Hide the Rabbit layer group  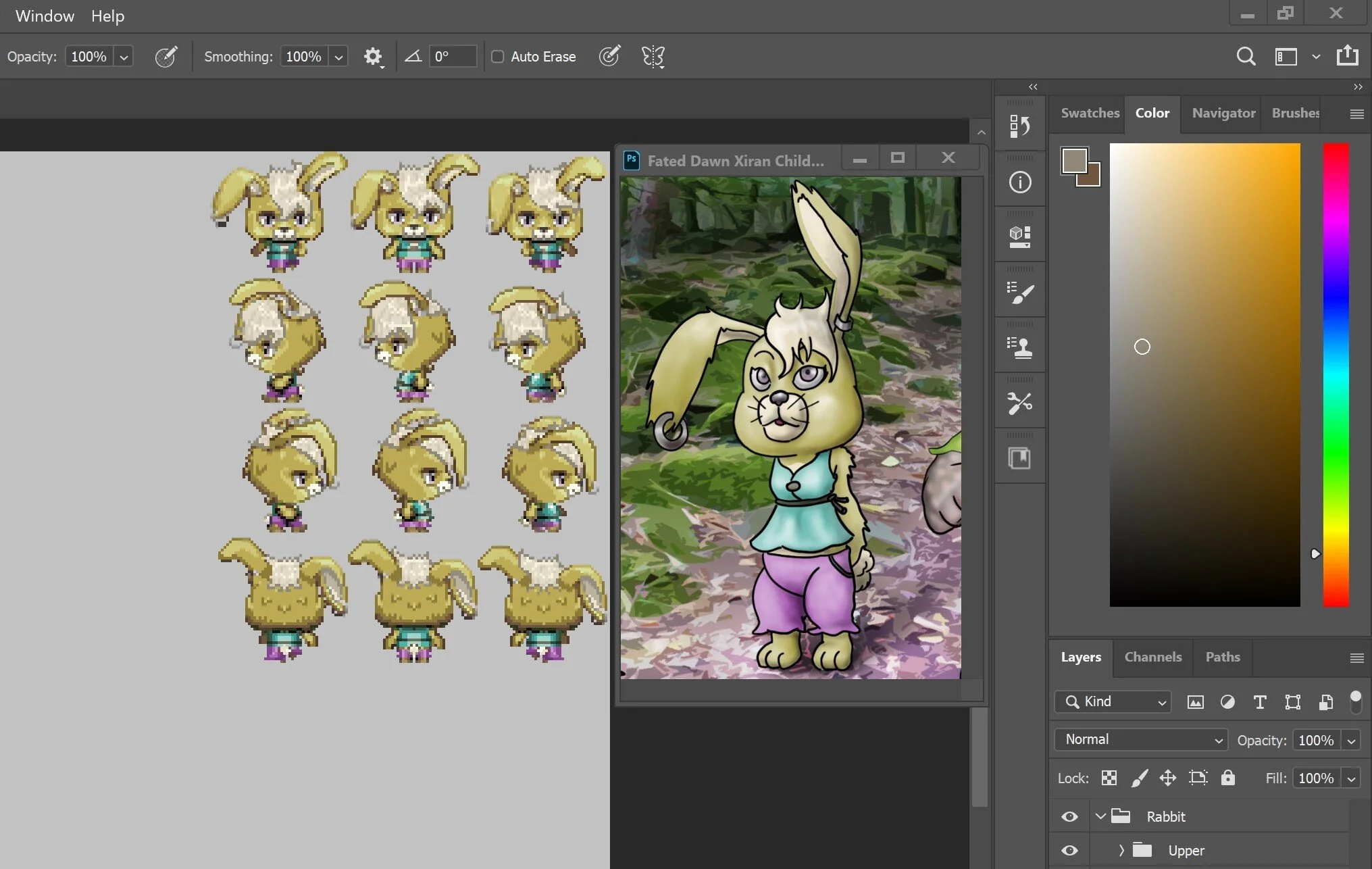[1069, 816]
